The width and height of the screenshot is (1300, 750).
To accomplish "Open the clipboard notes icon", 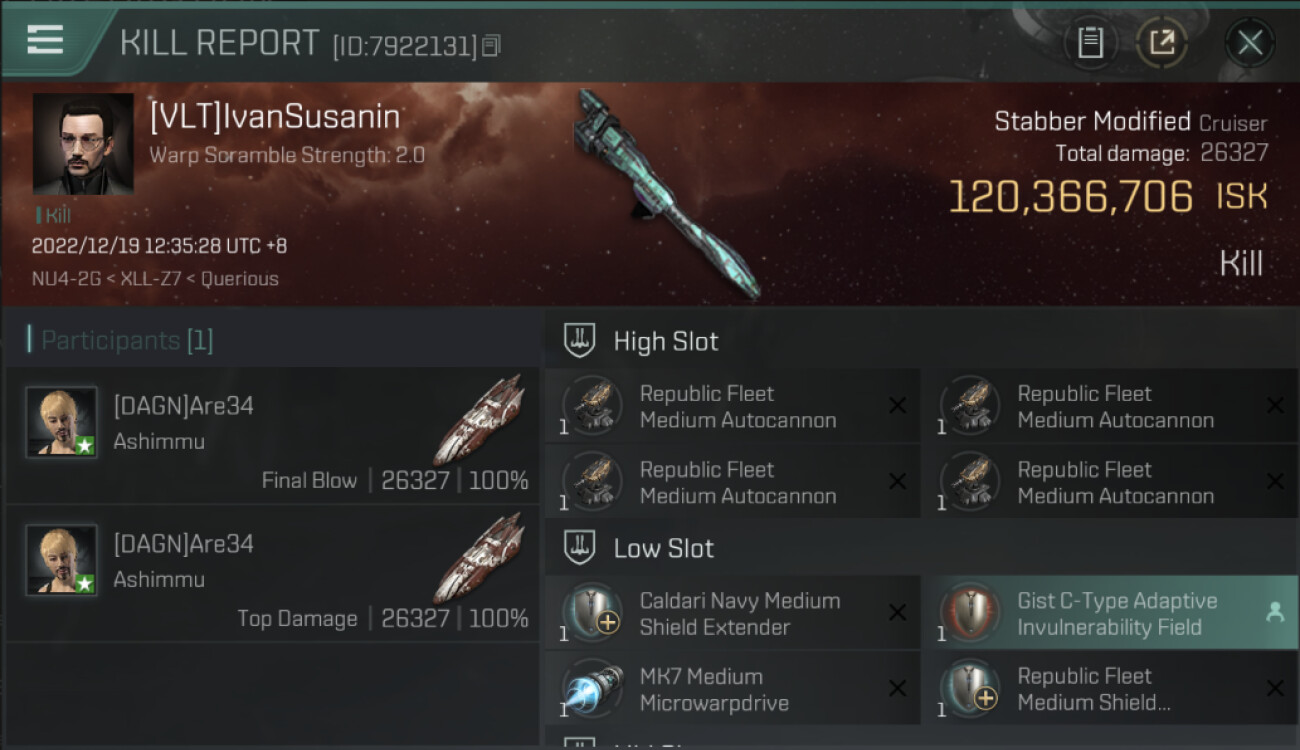I will pos(1090,43).
